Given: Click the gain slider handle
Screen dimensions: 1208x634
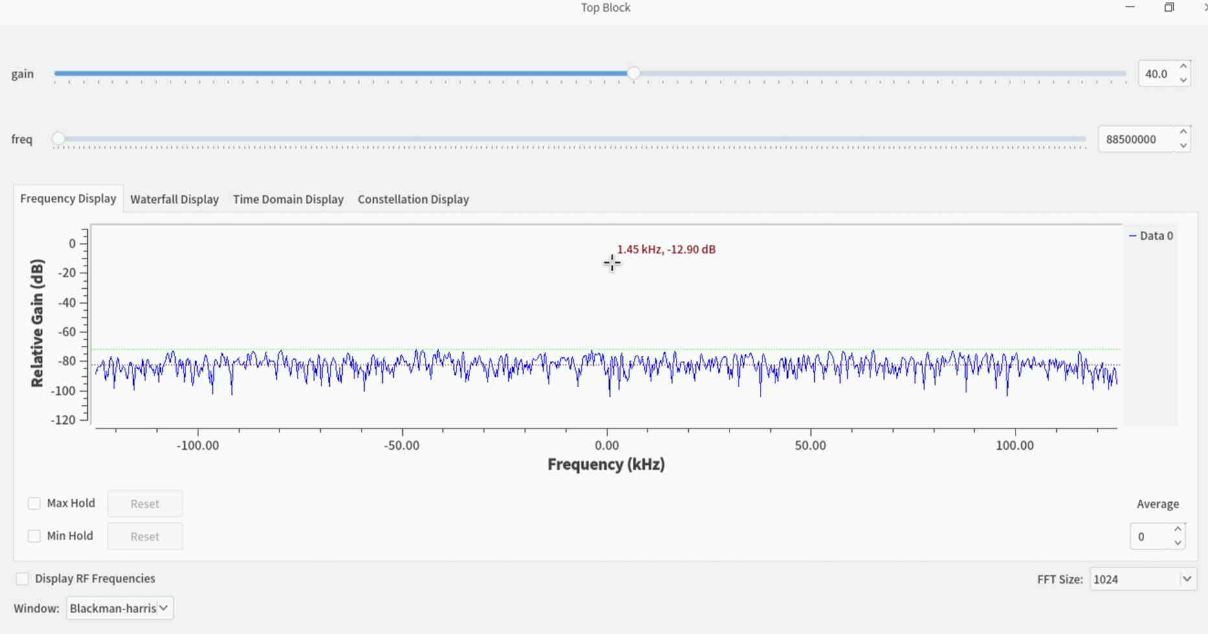Looking at the screenshot, I should (x=634, y=73).
